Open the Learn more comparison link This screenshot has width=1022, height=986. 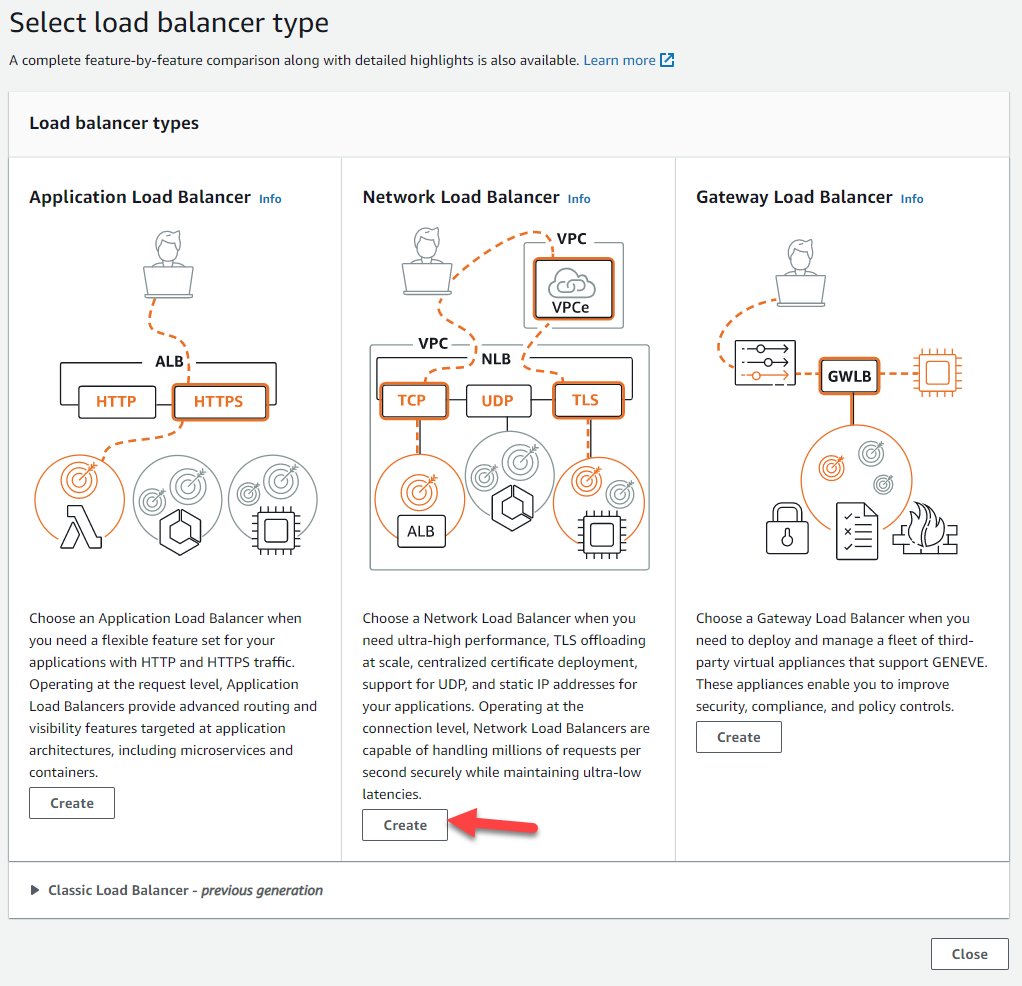(619, 60)
